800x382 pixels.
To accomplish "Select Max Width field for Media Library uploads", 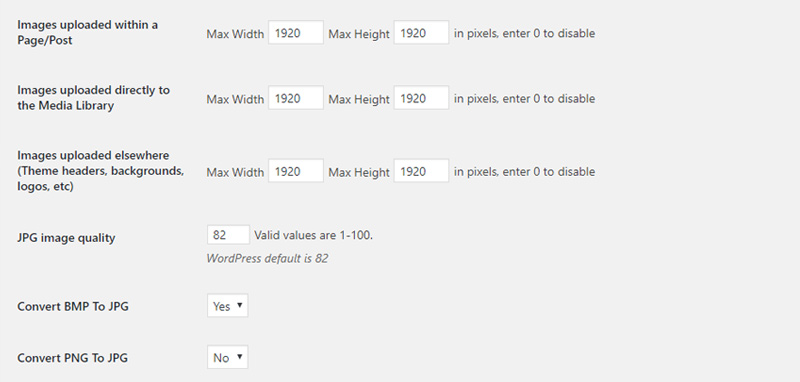I will (x=296, y=98).
